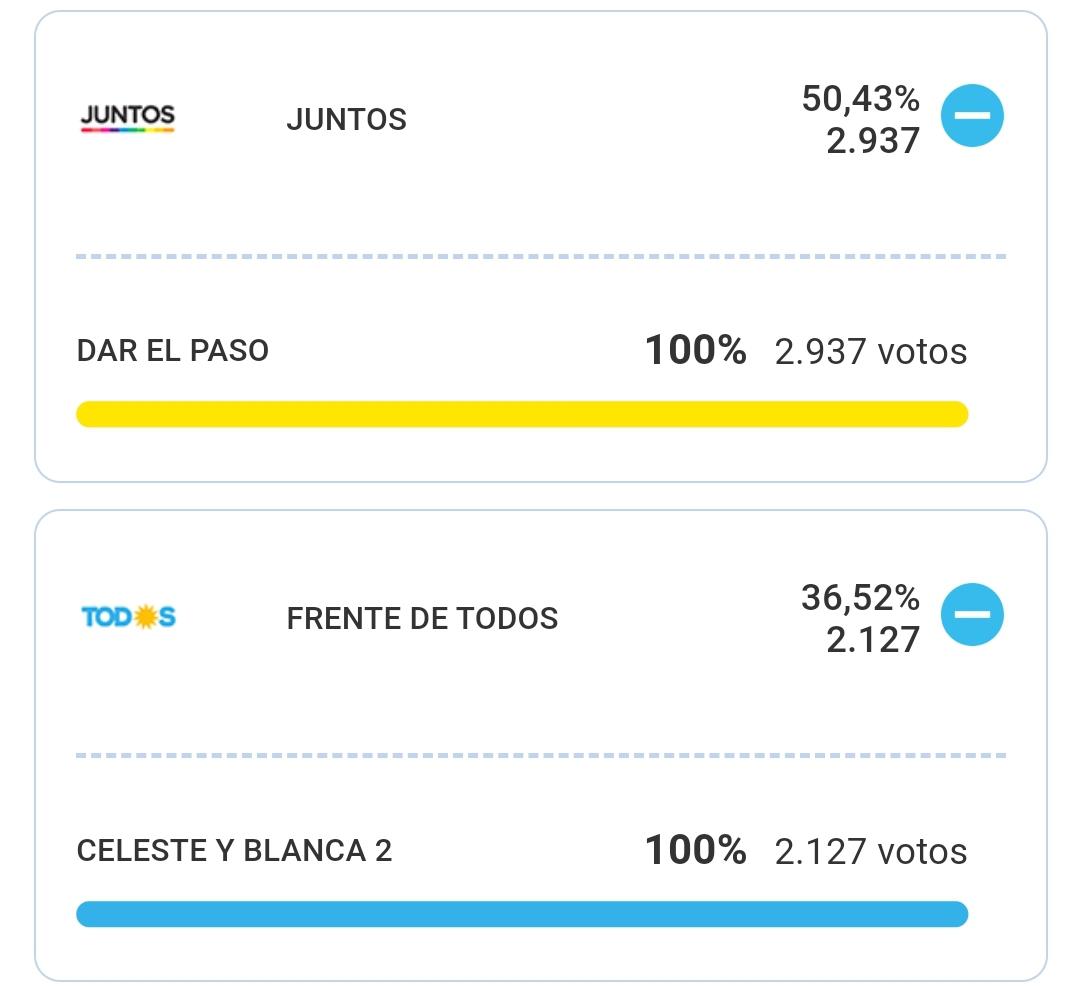Click the dashed divider in JUNTOS card
Screen dimensions: 1079x993
coord(540,257)
